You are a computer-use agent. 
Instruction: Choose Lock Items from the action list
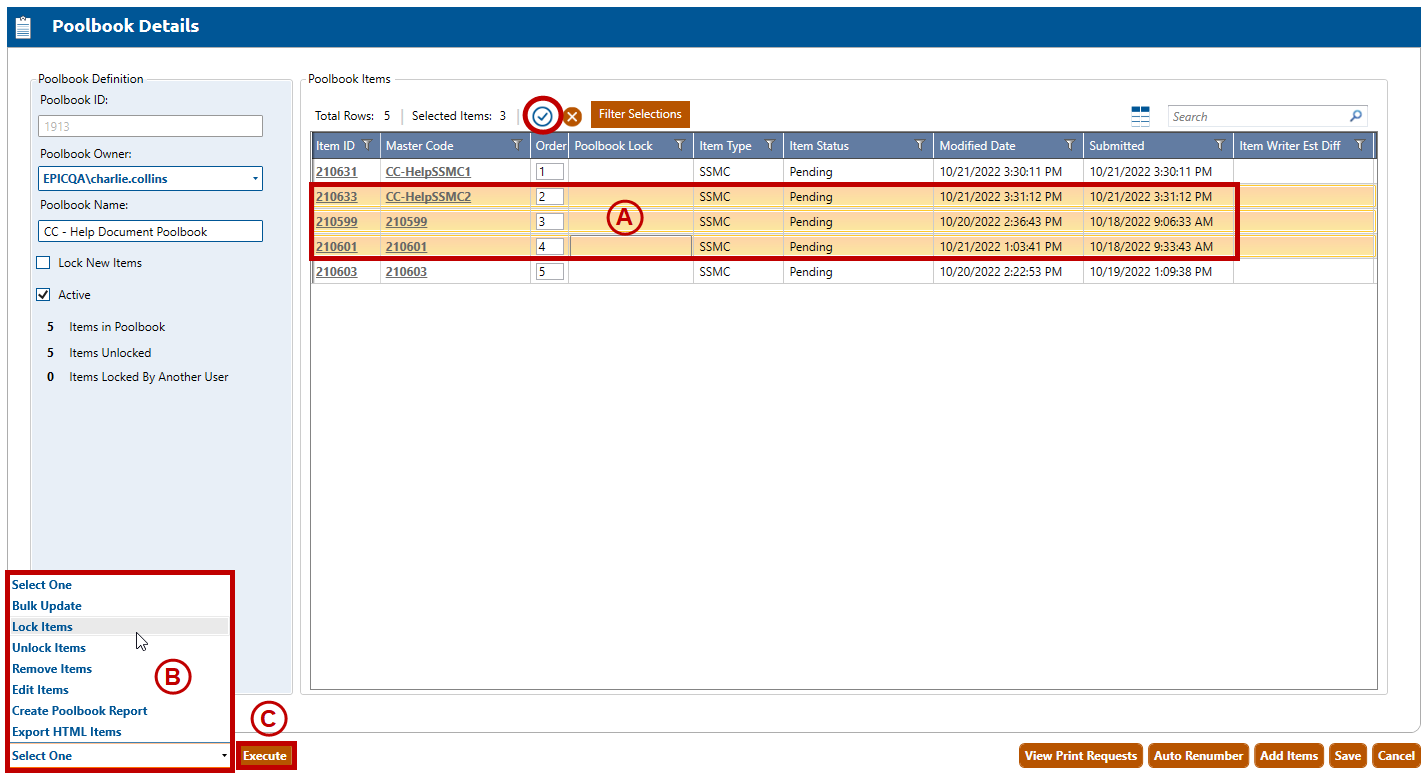pos(42,627)
